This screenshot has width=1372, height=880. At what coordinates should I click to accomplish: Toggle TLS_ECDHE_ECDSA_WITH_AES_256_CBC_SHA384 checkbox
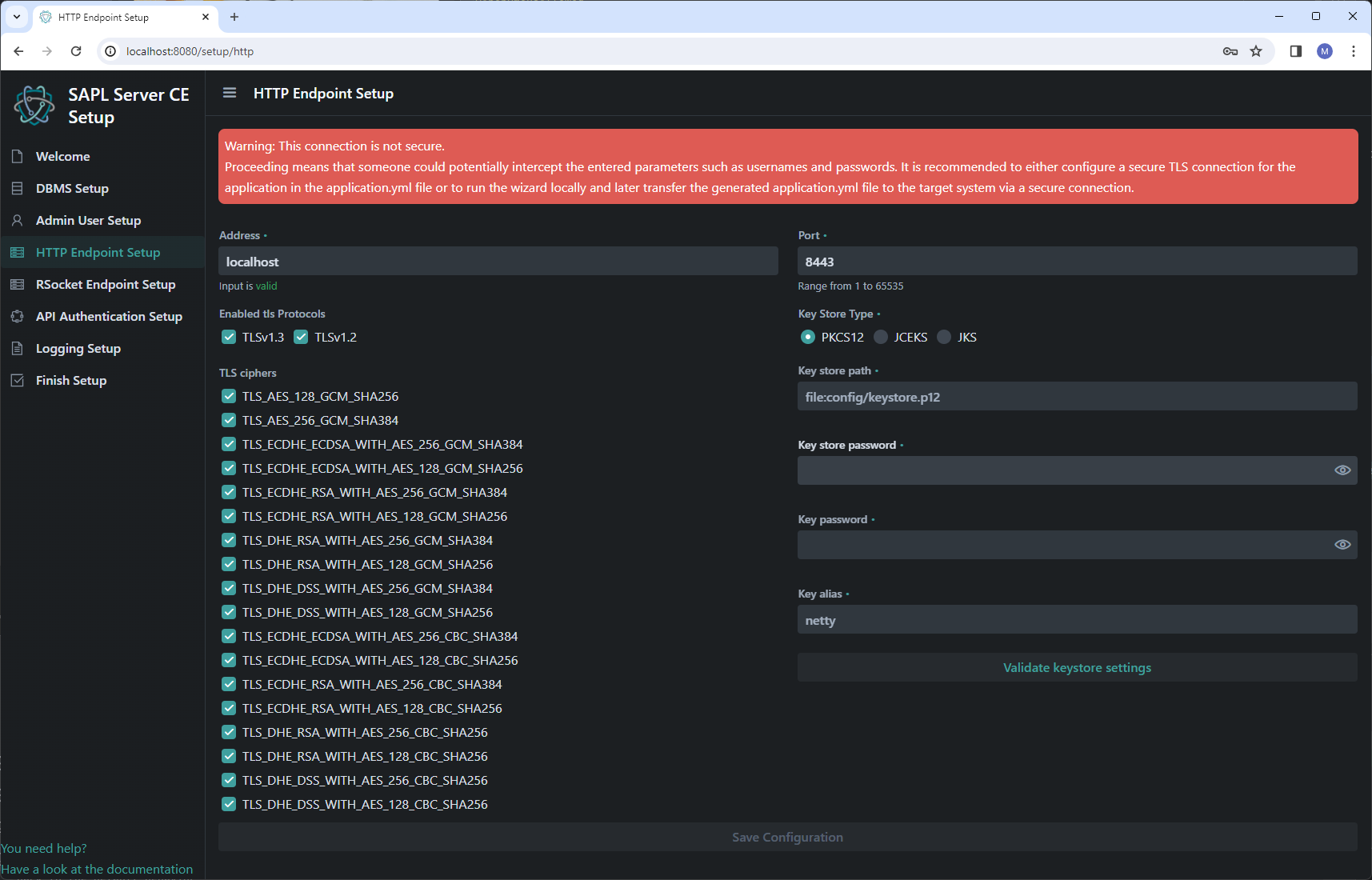point(229,636)
